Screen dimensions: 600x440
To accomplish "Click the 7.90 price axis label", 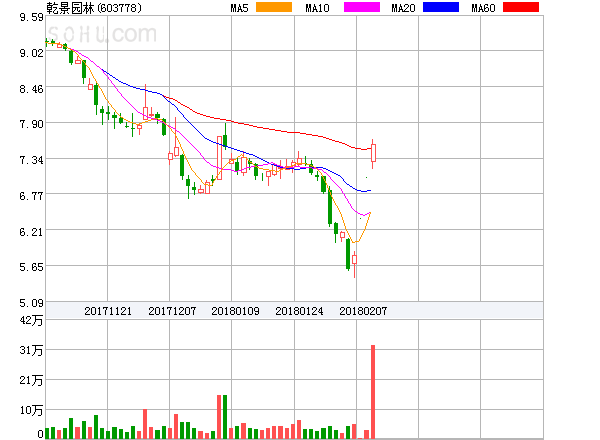I will pyautogui.click(x=31, y=124).
